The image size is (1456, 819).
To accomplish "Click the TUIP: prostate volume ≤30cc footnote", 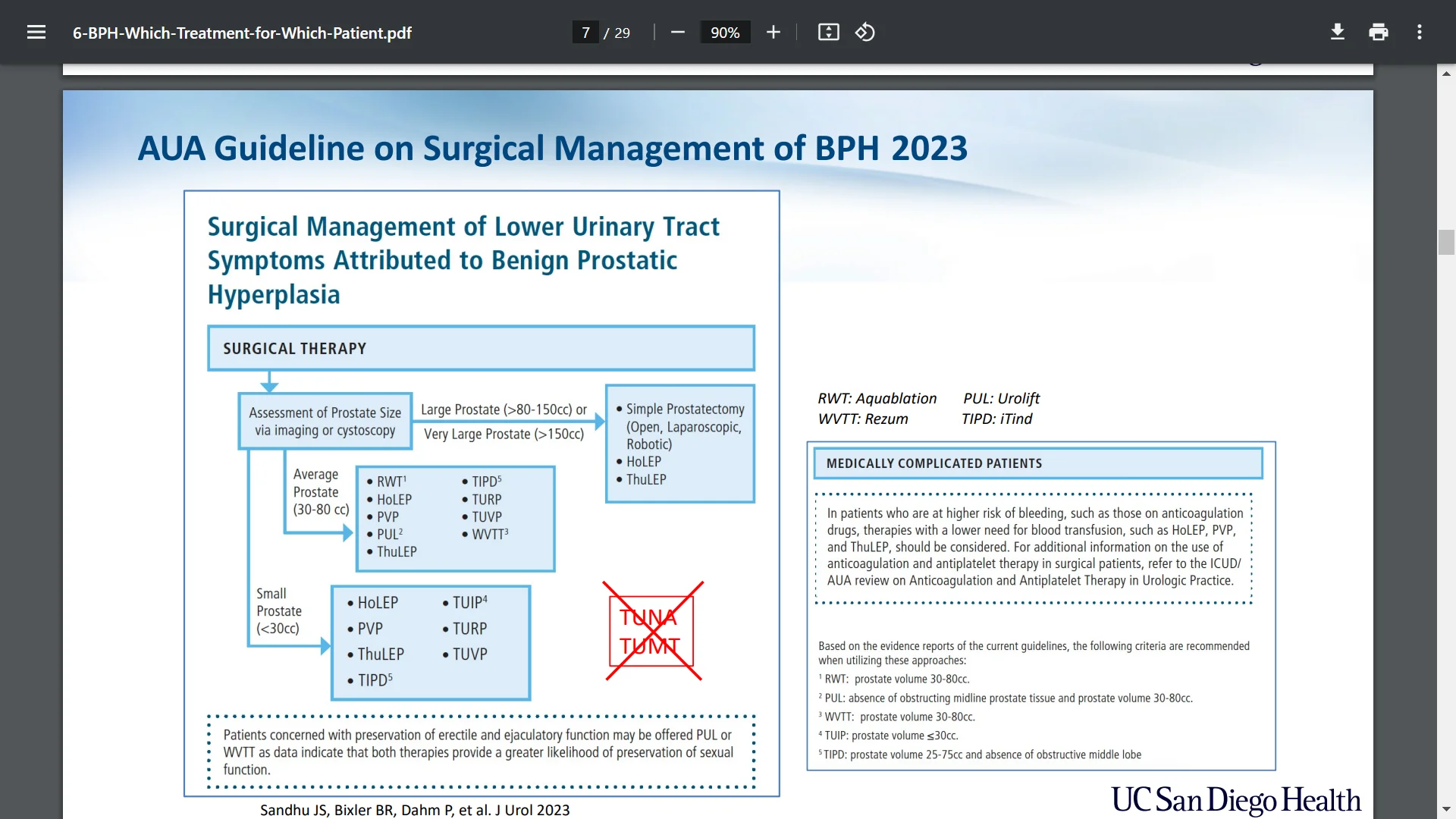I will pyautogui.click(x=888, y=736).
